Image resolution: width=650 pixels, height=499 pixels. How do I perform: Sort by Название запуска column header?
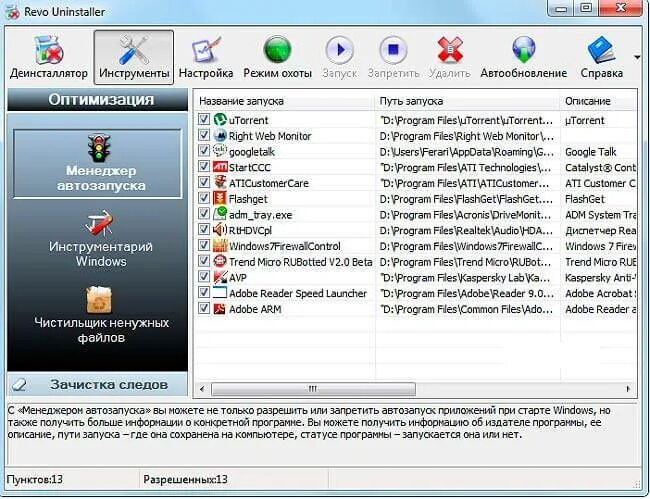[284, 101]
